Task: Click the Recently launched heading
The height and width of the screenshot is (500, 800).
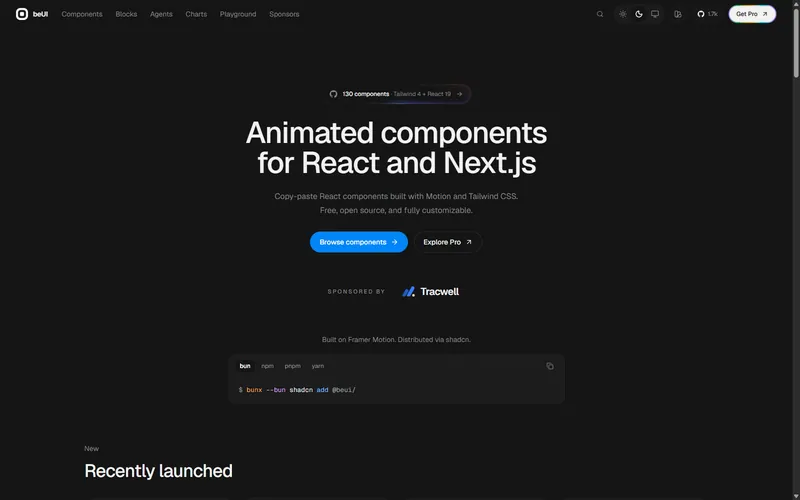Action: pyautogui.click(x=158, y=470)
